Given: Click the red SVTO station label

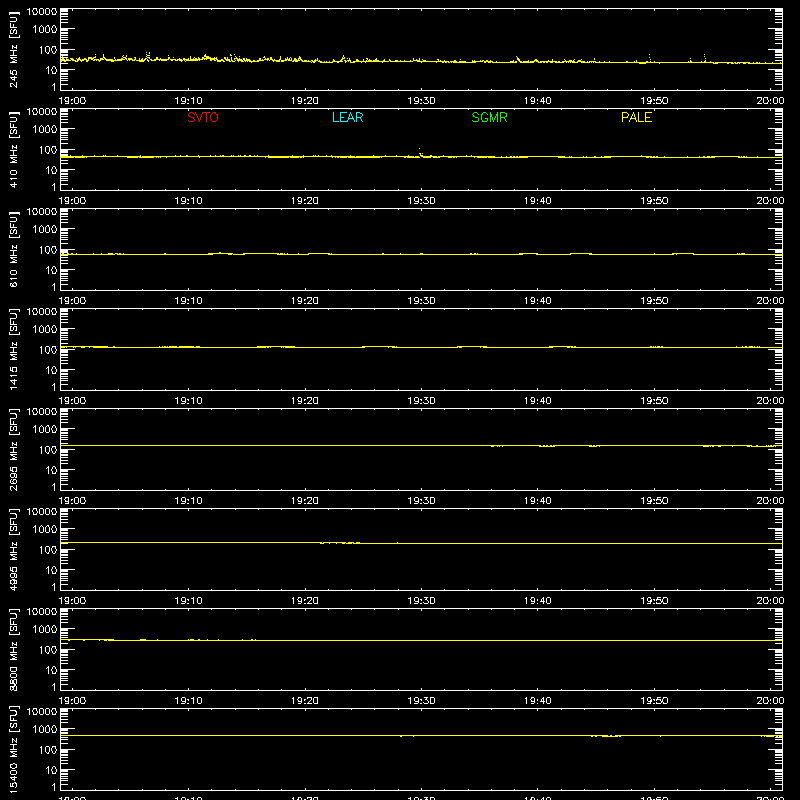Looking at the screenshot, I should (x=203, y=117).
